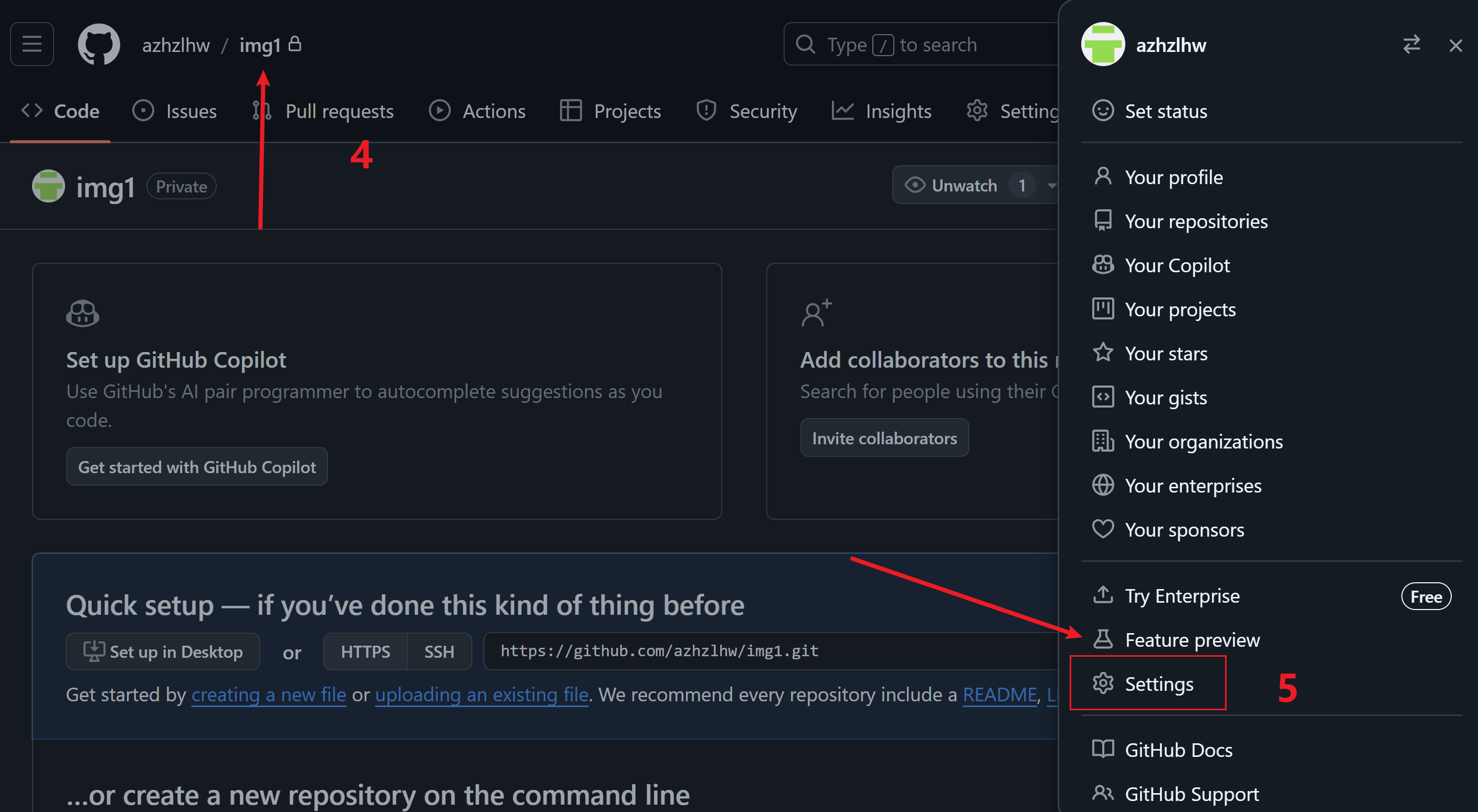This screenshot has width=1478, height=812.
Task: Close the user menu panel
Action: (x=1455, y=45)
